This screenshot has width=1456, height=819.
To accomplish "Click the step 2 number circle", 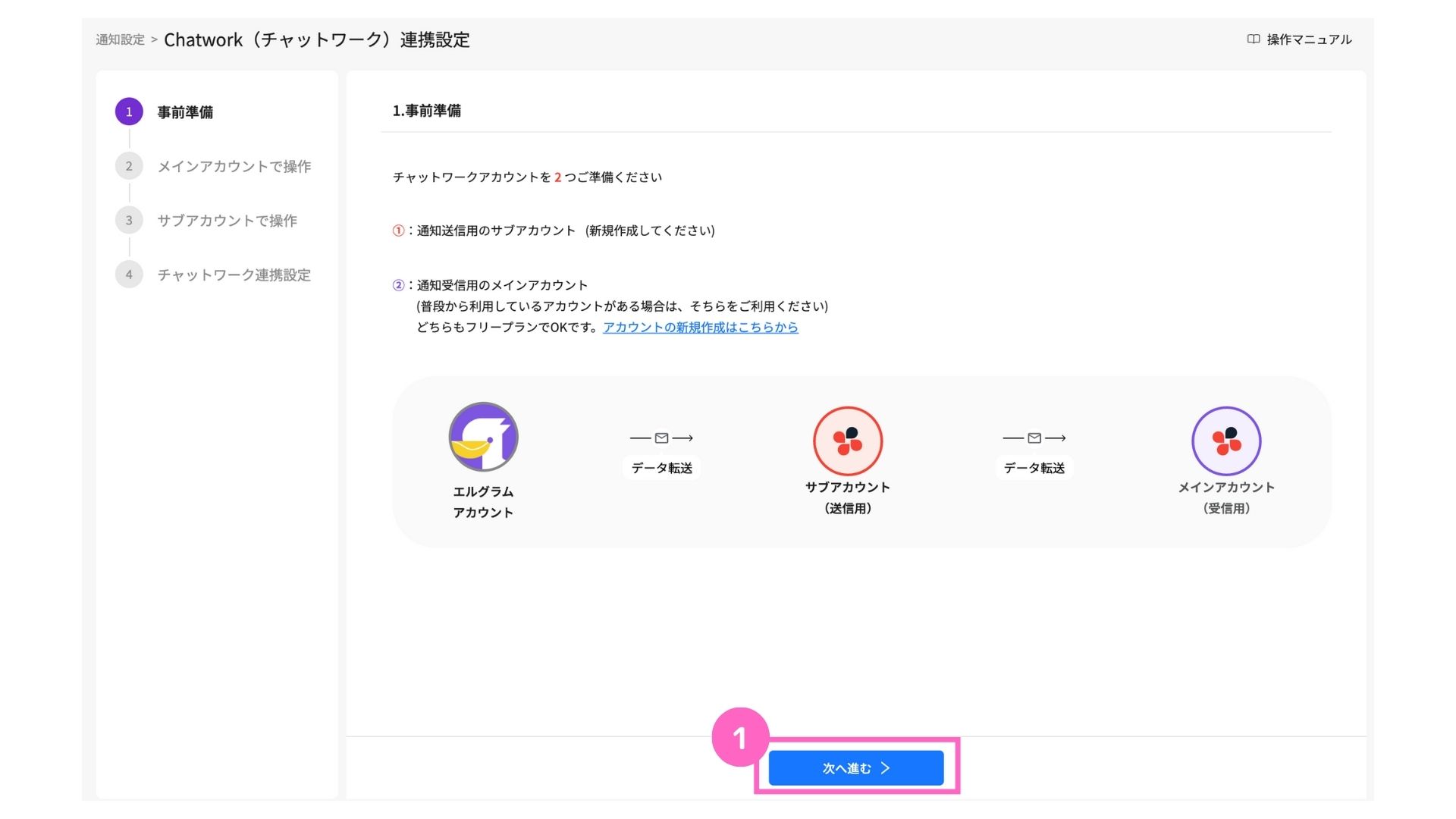I will pos(129,166).
